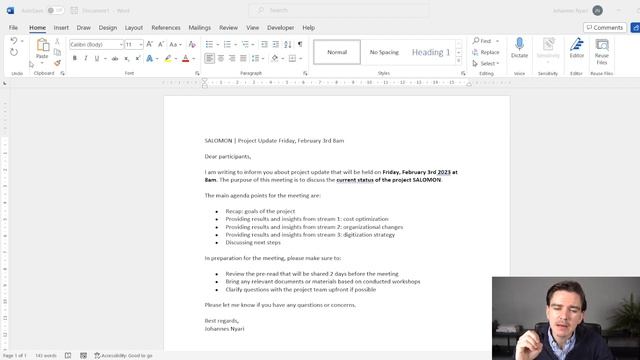Apply the text highlight color
640x360 pixels.
tap(168, 59)
